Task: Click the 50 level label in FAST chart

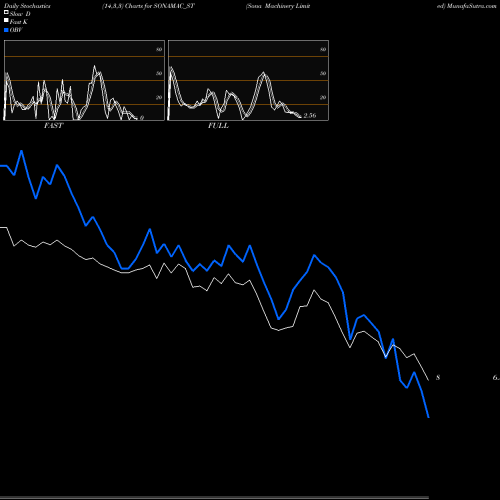Action: [159, 73]
